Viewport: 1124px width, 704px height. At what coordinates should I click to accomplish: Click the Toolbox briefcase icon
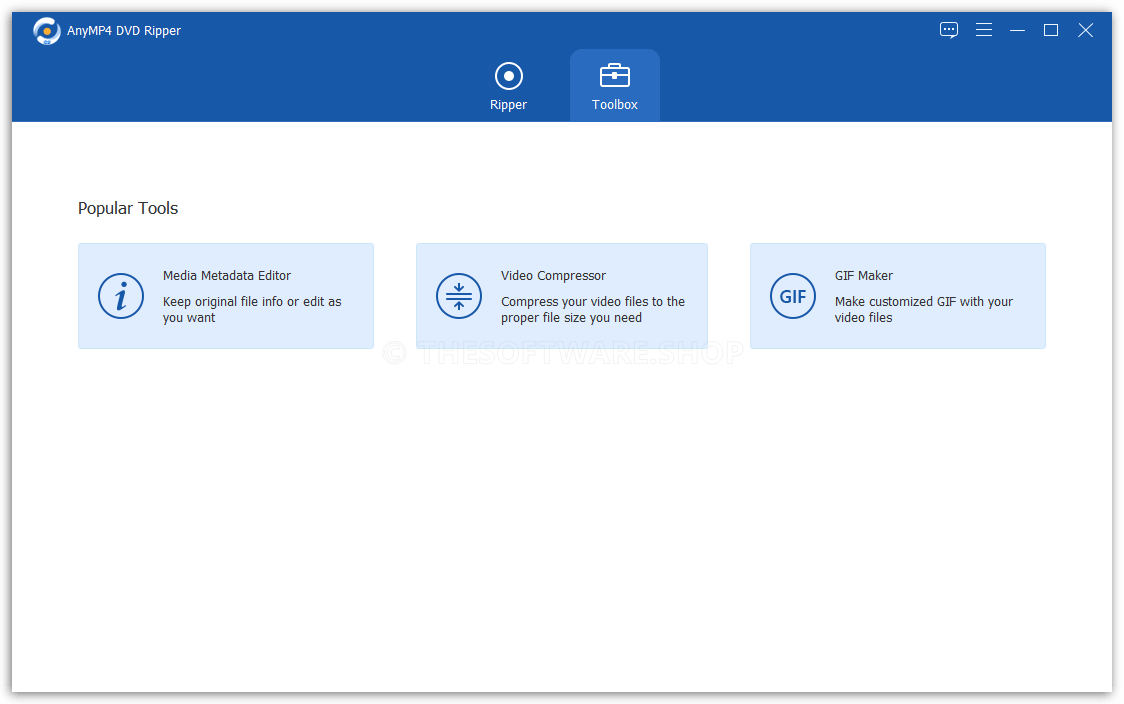tap(614, 75)
